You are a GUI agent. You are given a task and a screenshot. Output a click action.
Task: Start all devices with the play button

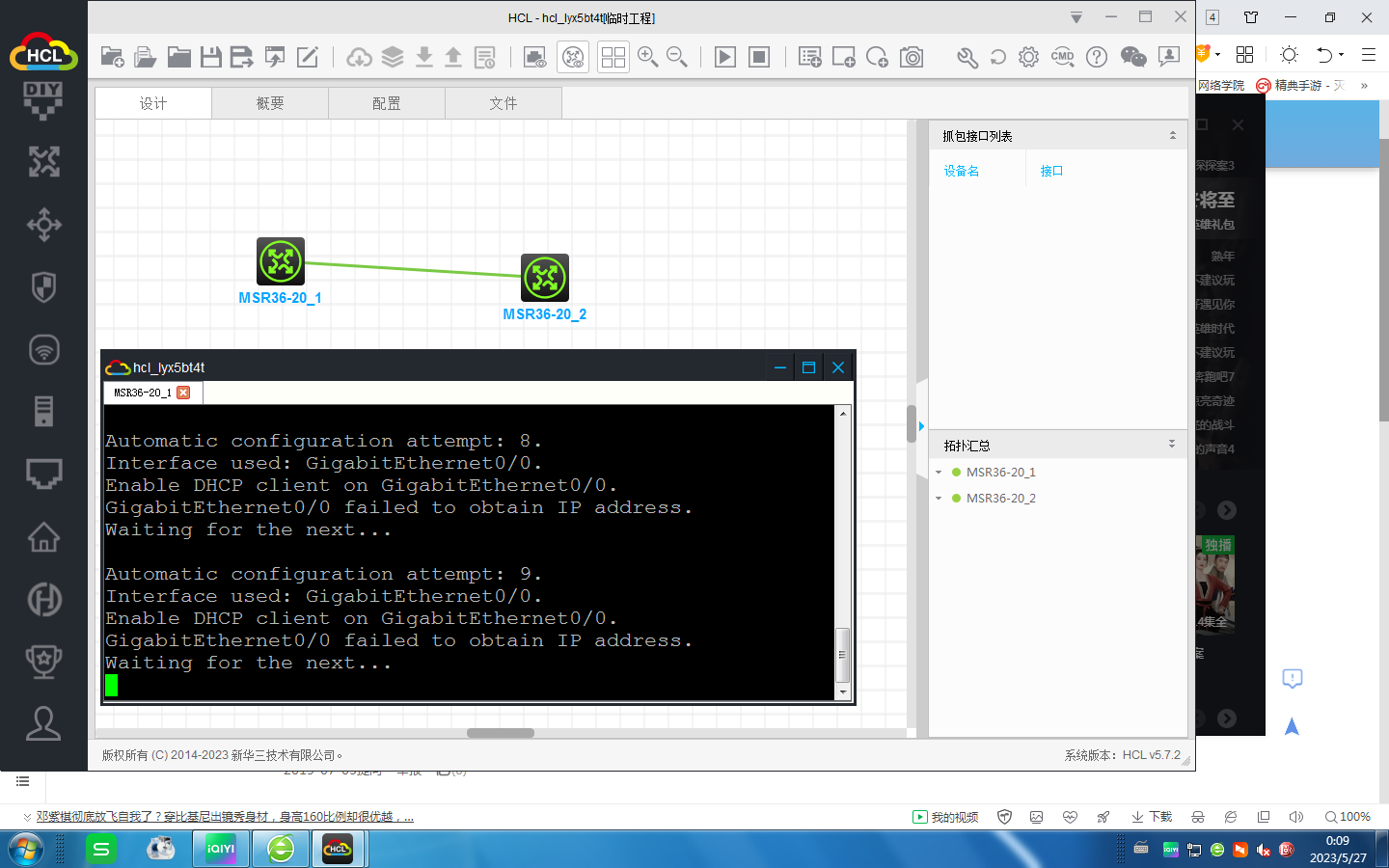[x=725, y=57]
